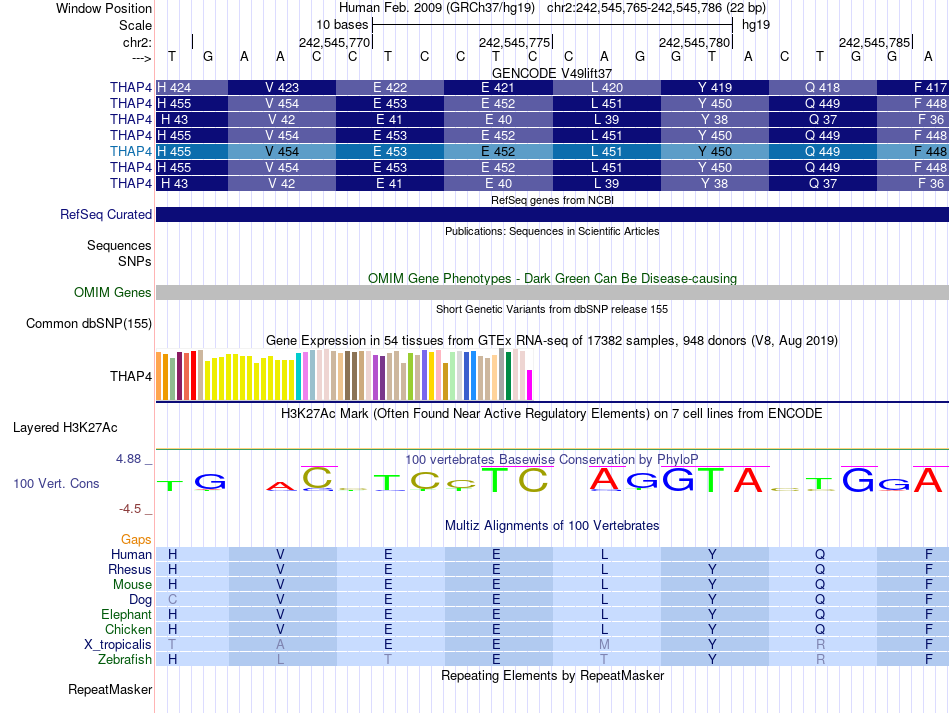Screen dimensions: 950x713
Task: Click the Elephant species label
Action: coord(126,614)
